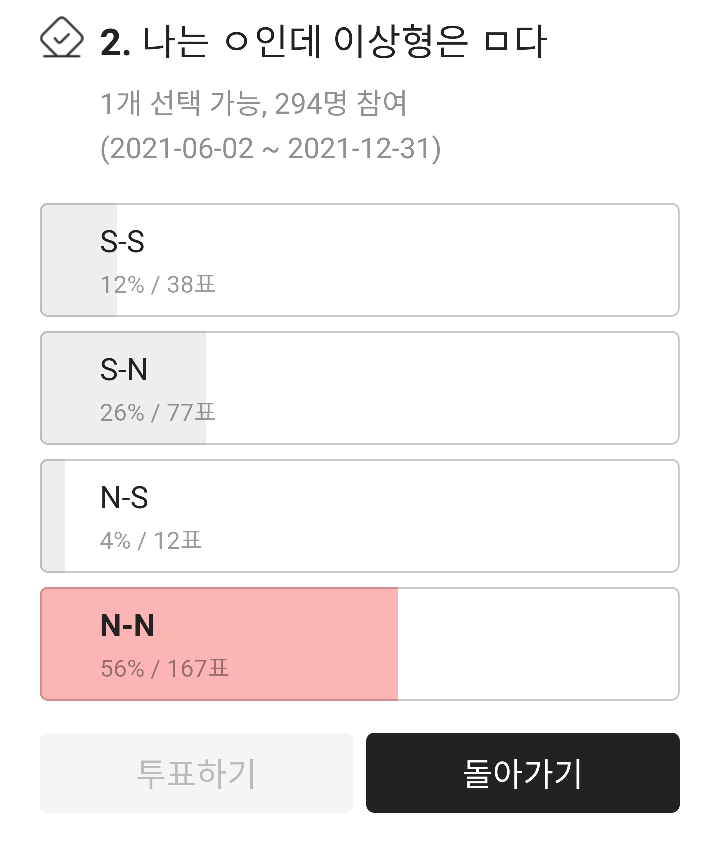Viewport: 720px width, 847px height.
Task: Click the poll checkmark icon beside the title
Action: pyautogui.click(x=61, y=39)
